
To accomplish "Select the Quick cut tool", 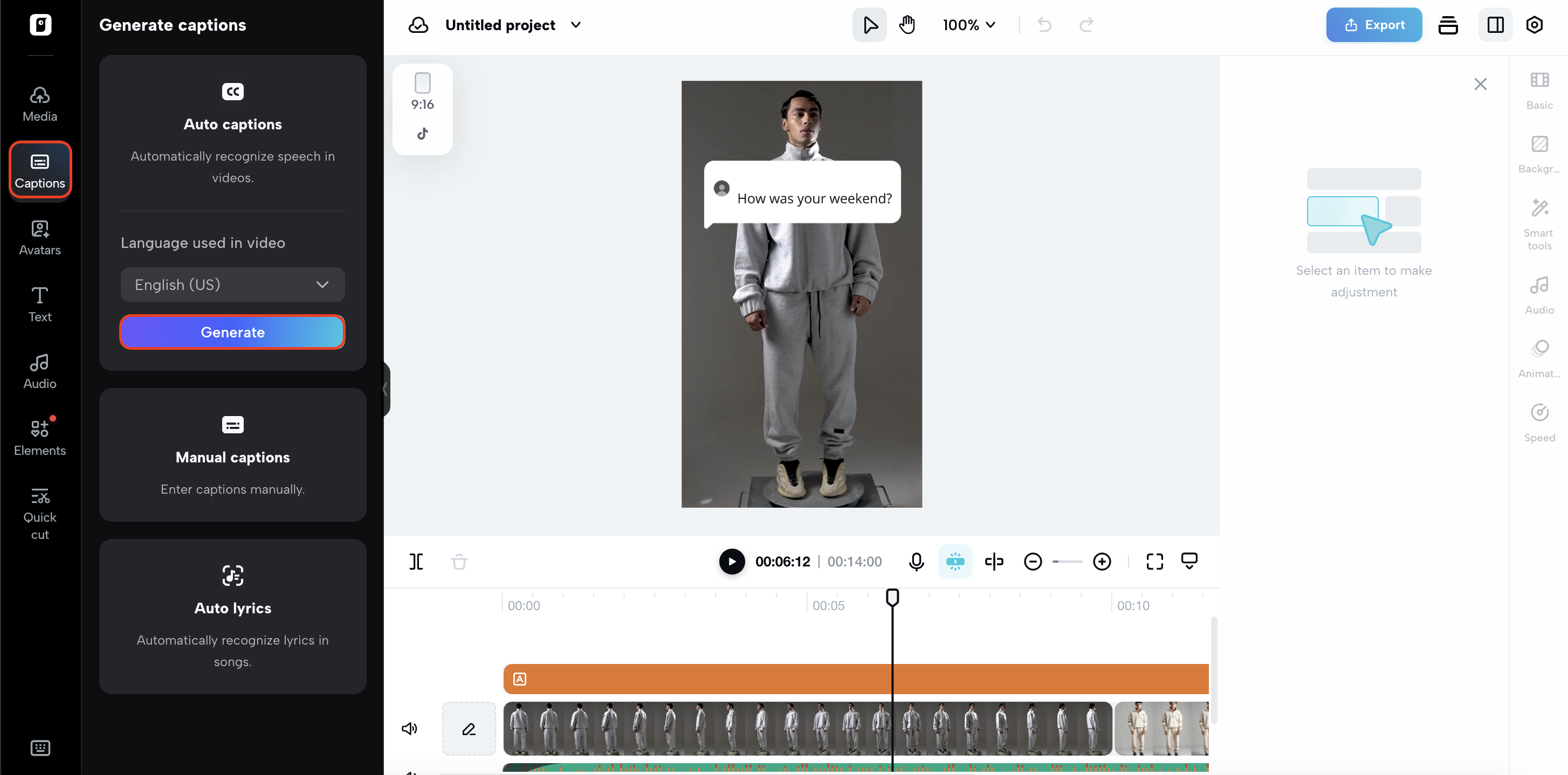I will (39, 512).
